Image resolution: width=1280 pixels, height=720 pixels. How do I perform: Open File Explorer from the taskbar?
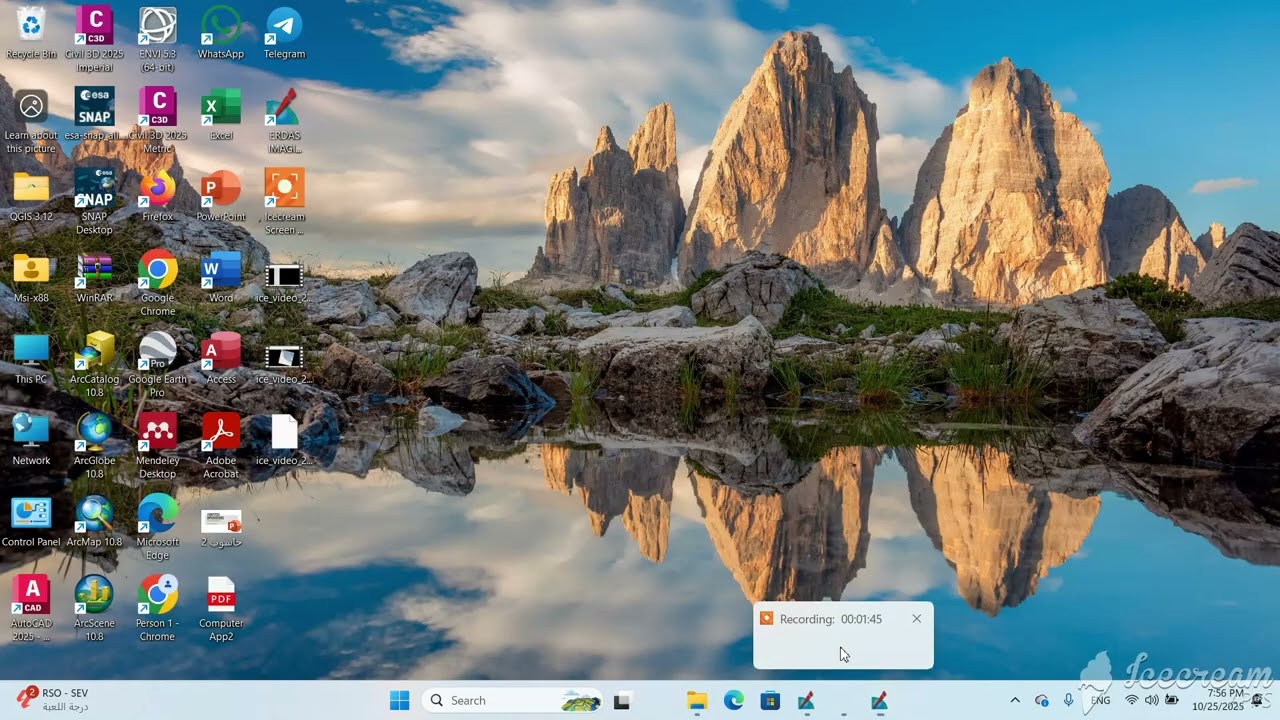[697, 701]
